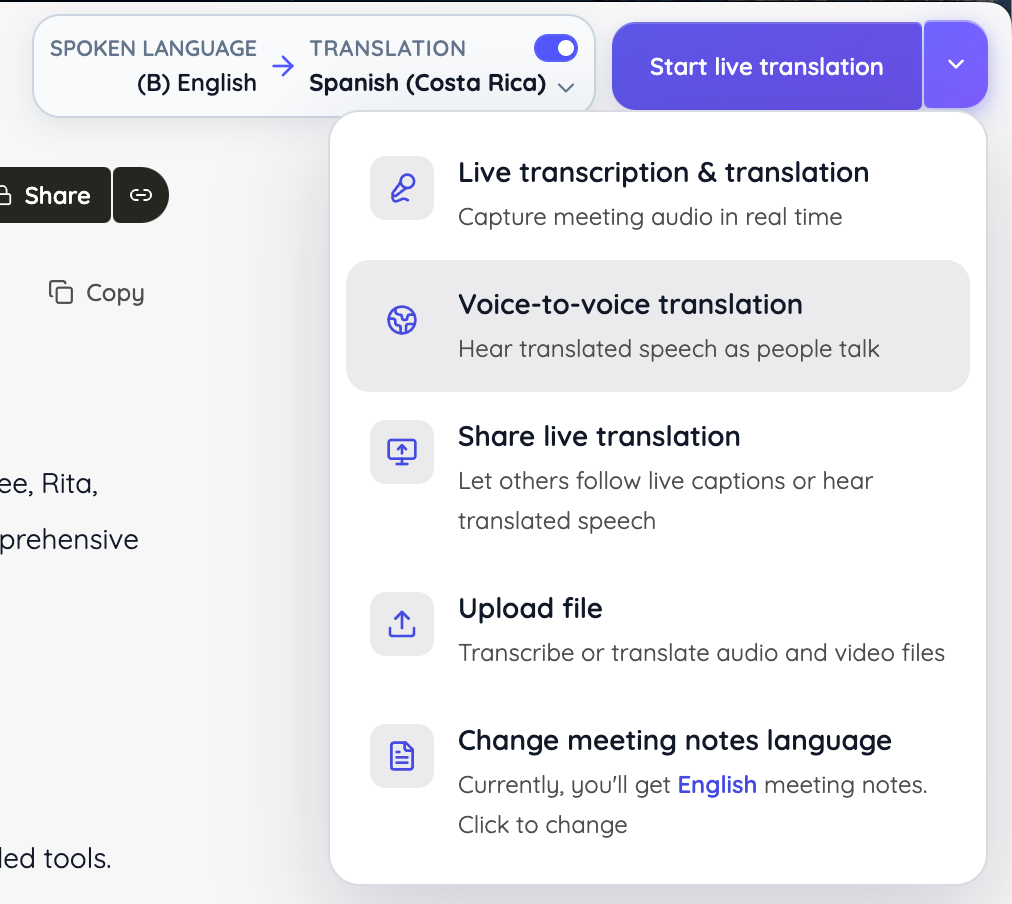Choose Upload file from the menu

click(658, 630)
